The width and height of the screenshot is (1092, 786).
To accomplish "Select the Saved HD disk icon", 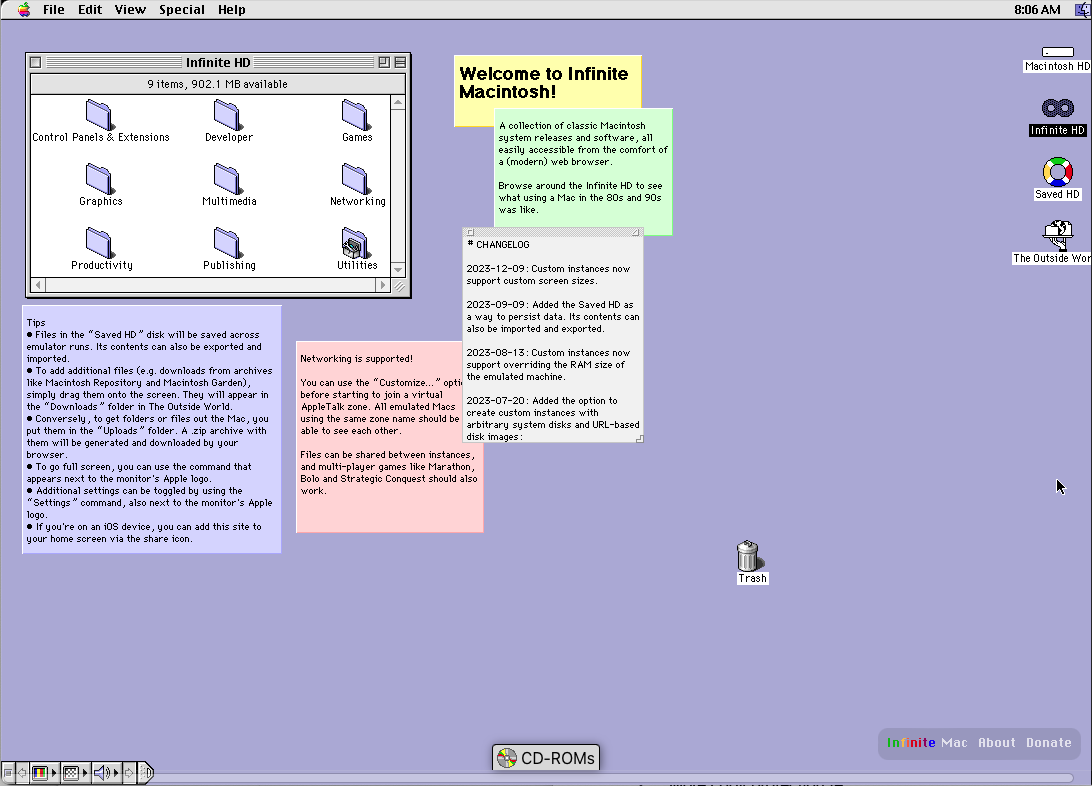I will [x=1057, y=172].
